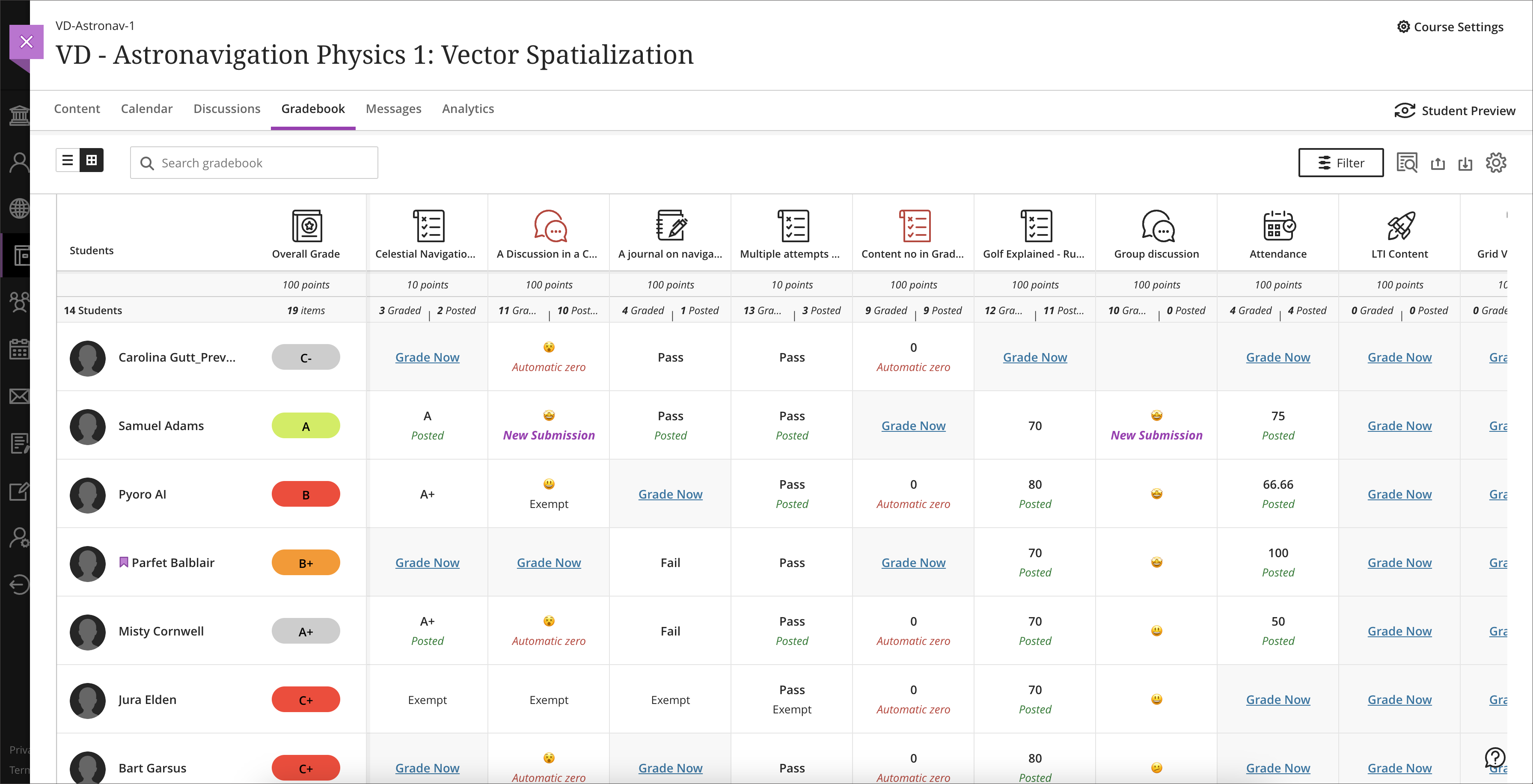Open the Discussions tab
Viewport: 1533px width, 784px height.
pos(227,109)
